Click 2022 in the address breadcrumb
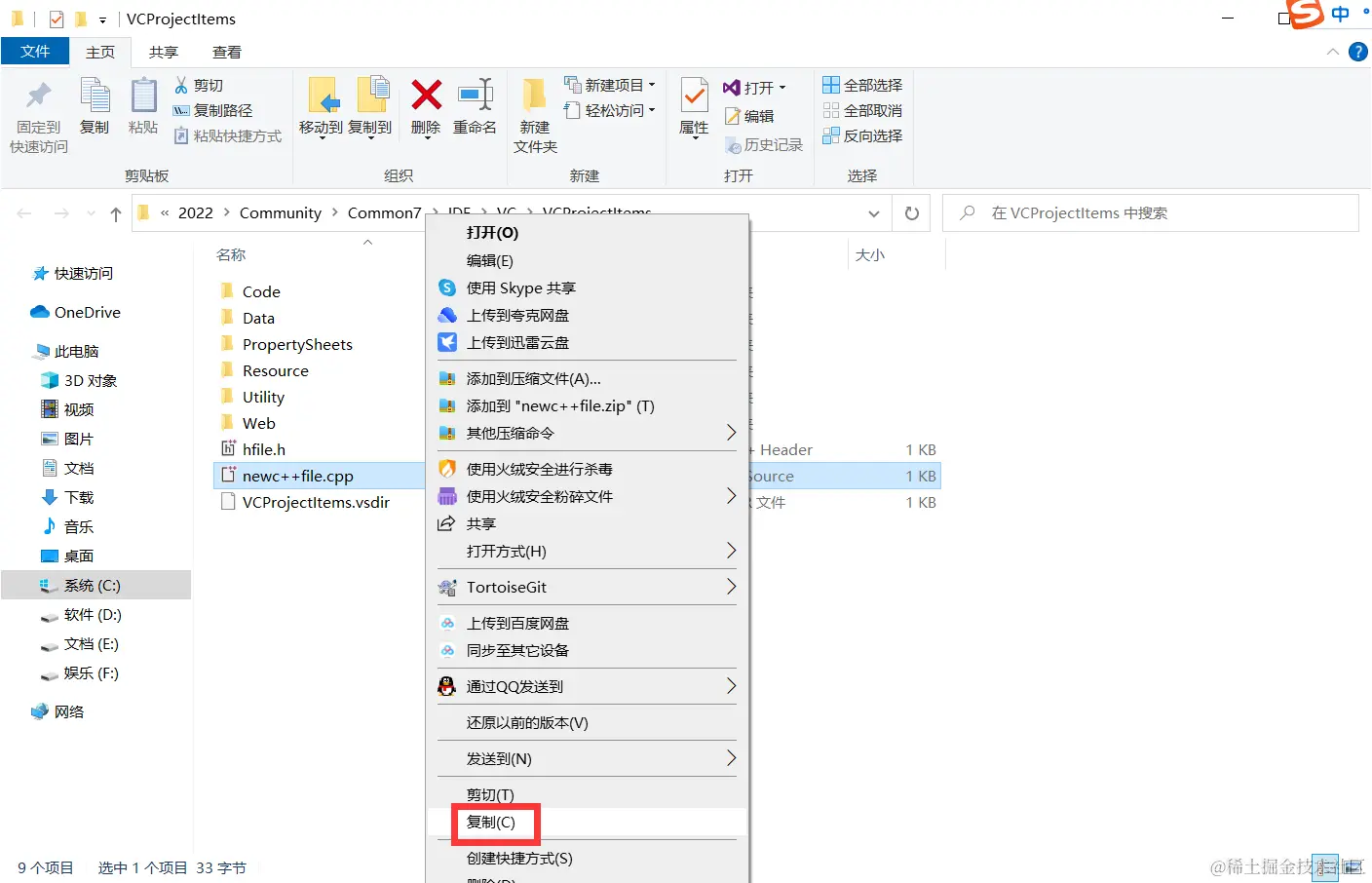 [196, 213]
